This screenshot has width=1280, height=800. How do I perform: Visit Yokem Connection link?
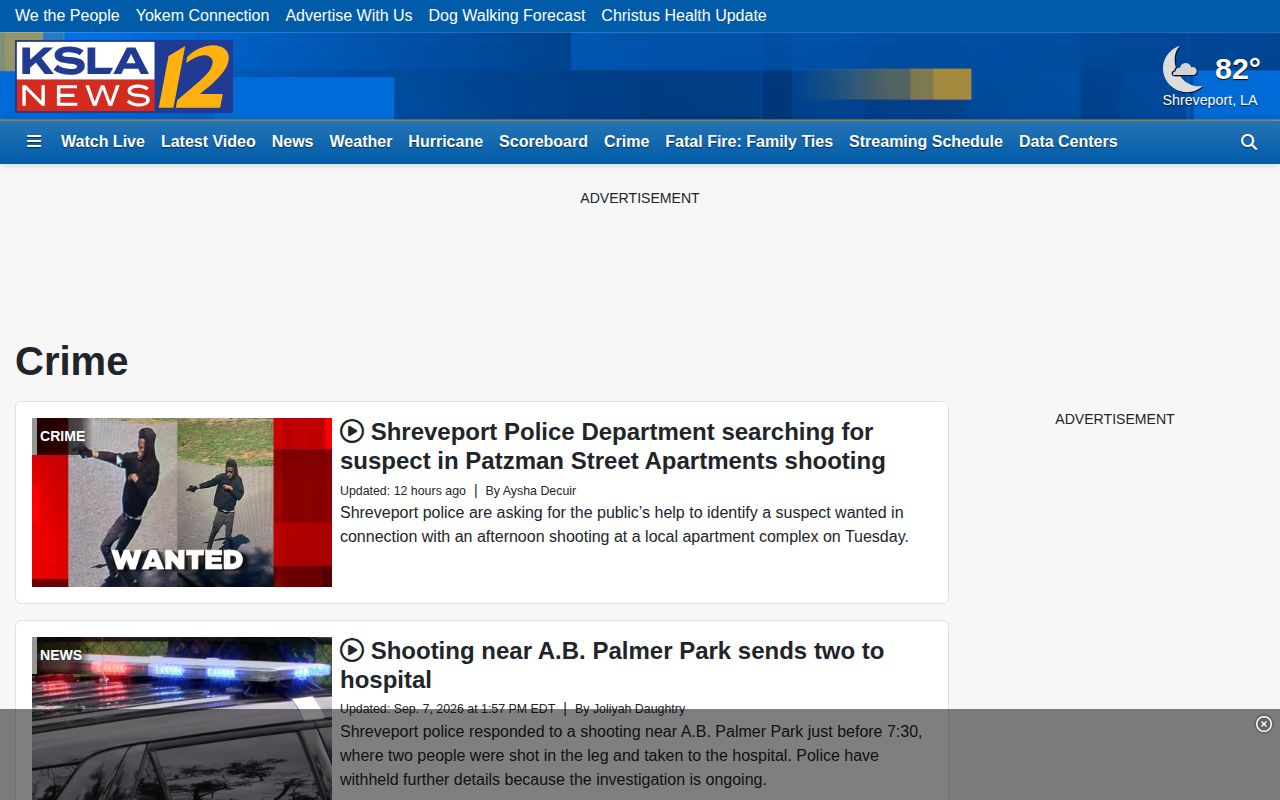pos(202,16)
